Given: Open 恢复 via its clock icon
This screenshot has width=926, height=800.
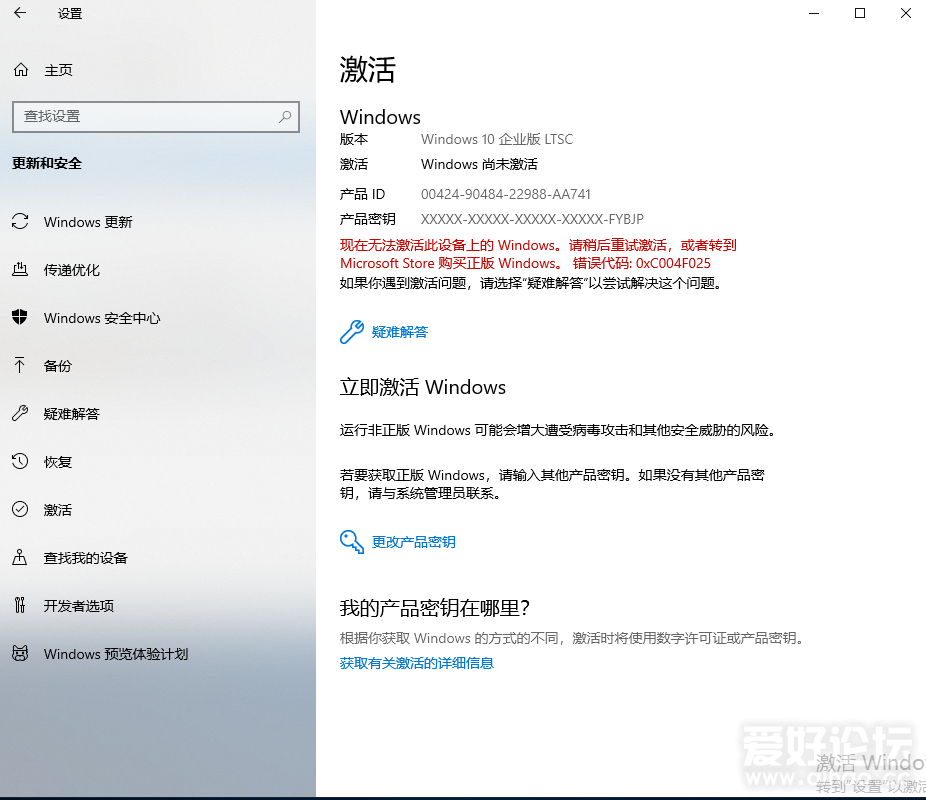Looking at the screenshot, I should coord(21,462).
